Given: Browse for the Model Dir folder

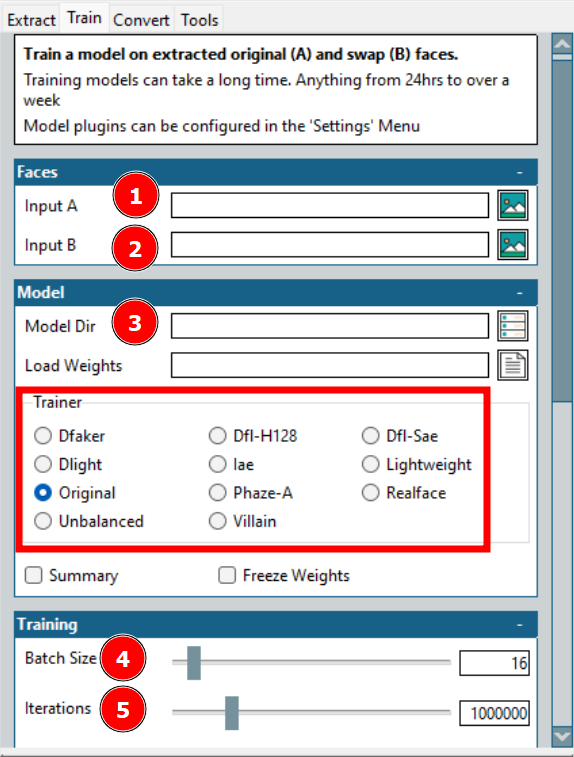Looking at the screenshot, I should point(513,326).
